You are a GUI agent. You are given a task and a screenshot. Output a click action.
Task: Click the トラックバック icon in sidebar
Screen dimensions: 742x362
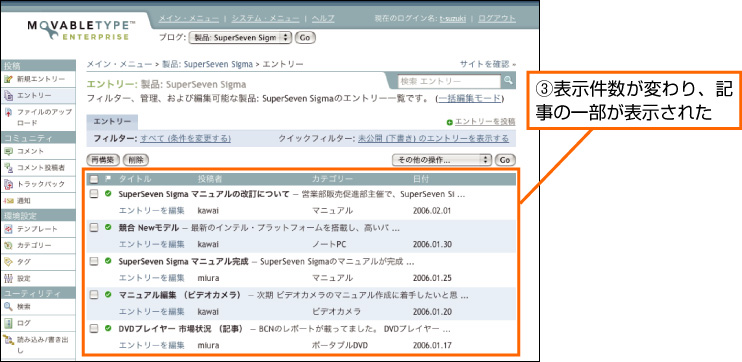[x=8, y=184]
